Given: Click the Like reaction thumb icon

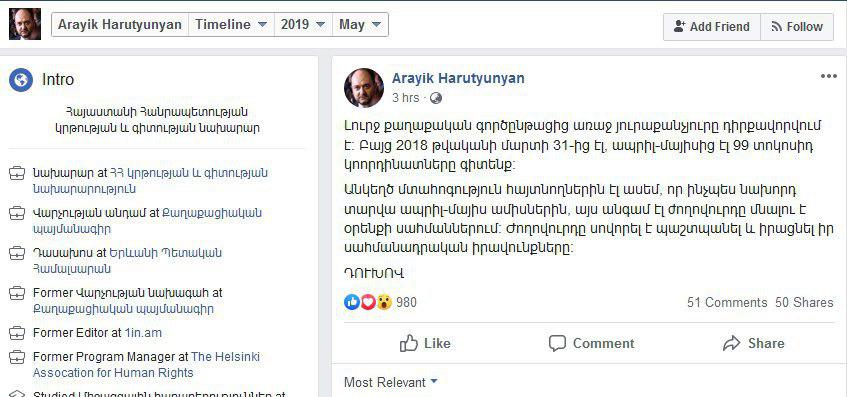Looking at the screenshot, I should (x=352, y=302).
